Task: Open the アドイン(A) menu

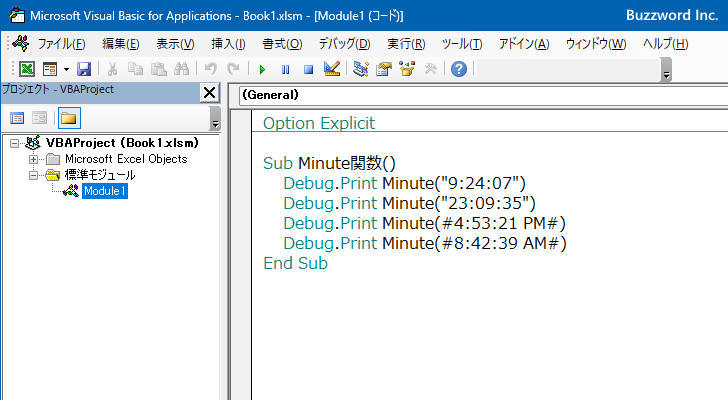Action: [x=524, y=44]
